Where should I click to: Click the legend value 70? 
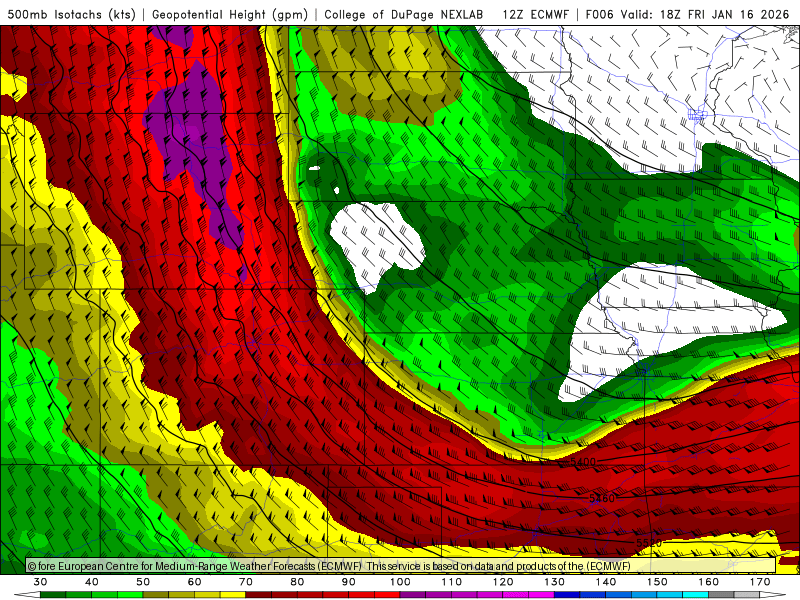click(246, 582)
